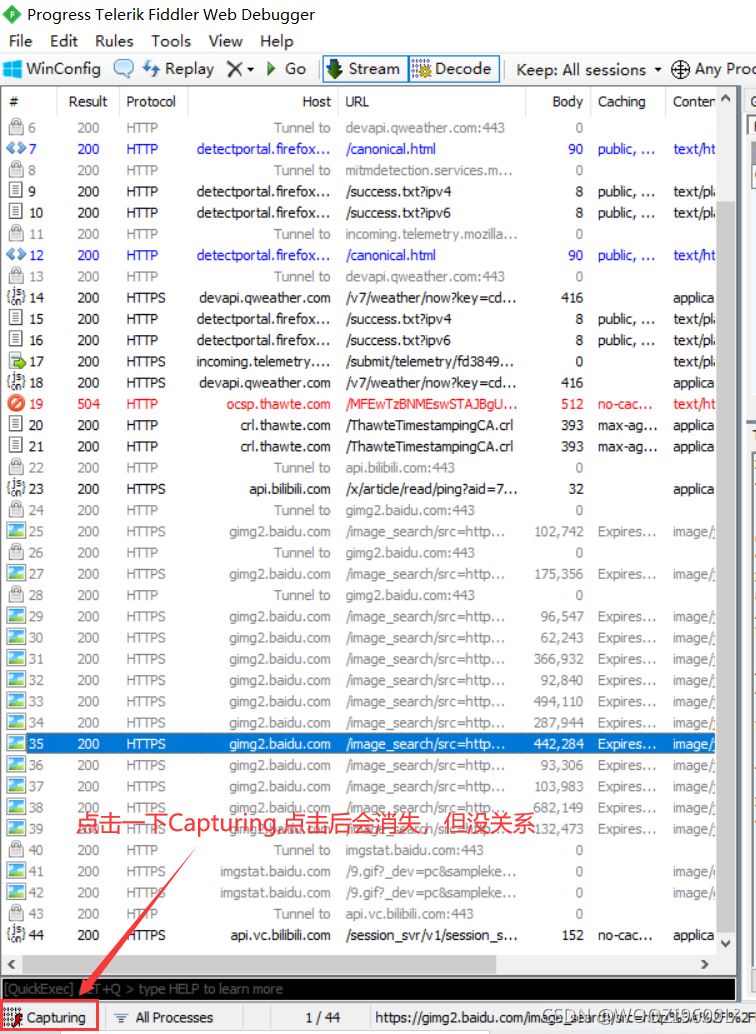Click the image icon of session 25

pyautogui.click(x=16, y=530)
